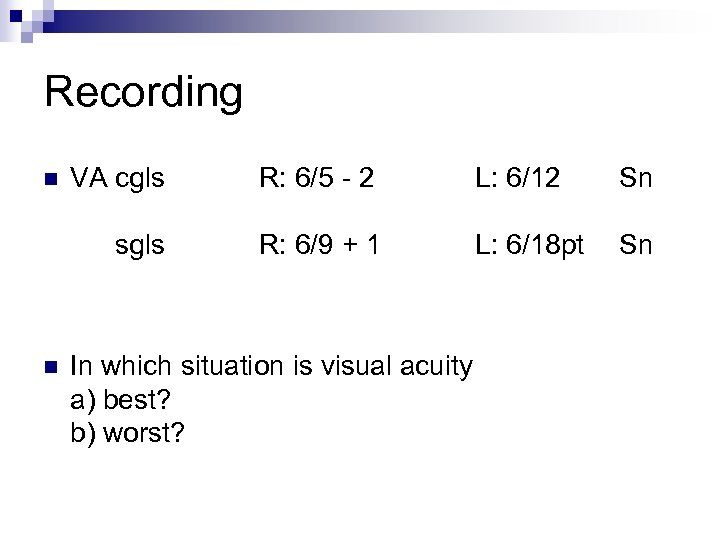Viewport: 720px width, 540px height.
Task: Select the "VA cgls" label
Action: point(118,179)
